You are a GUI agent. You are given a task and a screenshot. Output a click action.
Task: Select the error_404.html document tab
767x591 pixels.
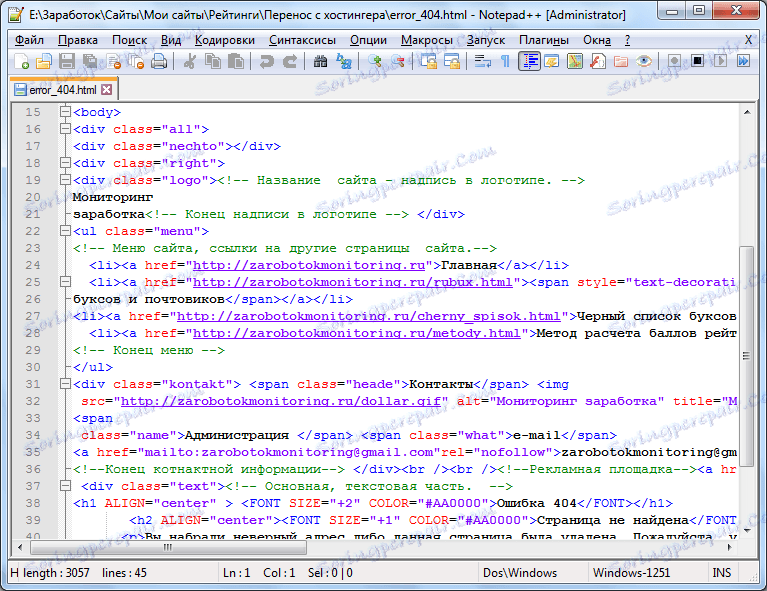pyautogui.click(x=63, y=90)
